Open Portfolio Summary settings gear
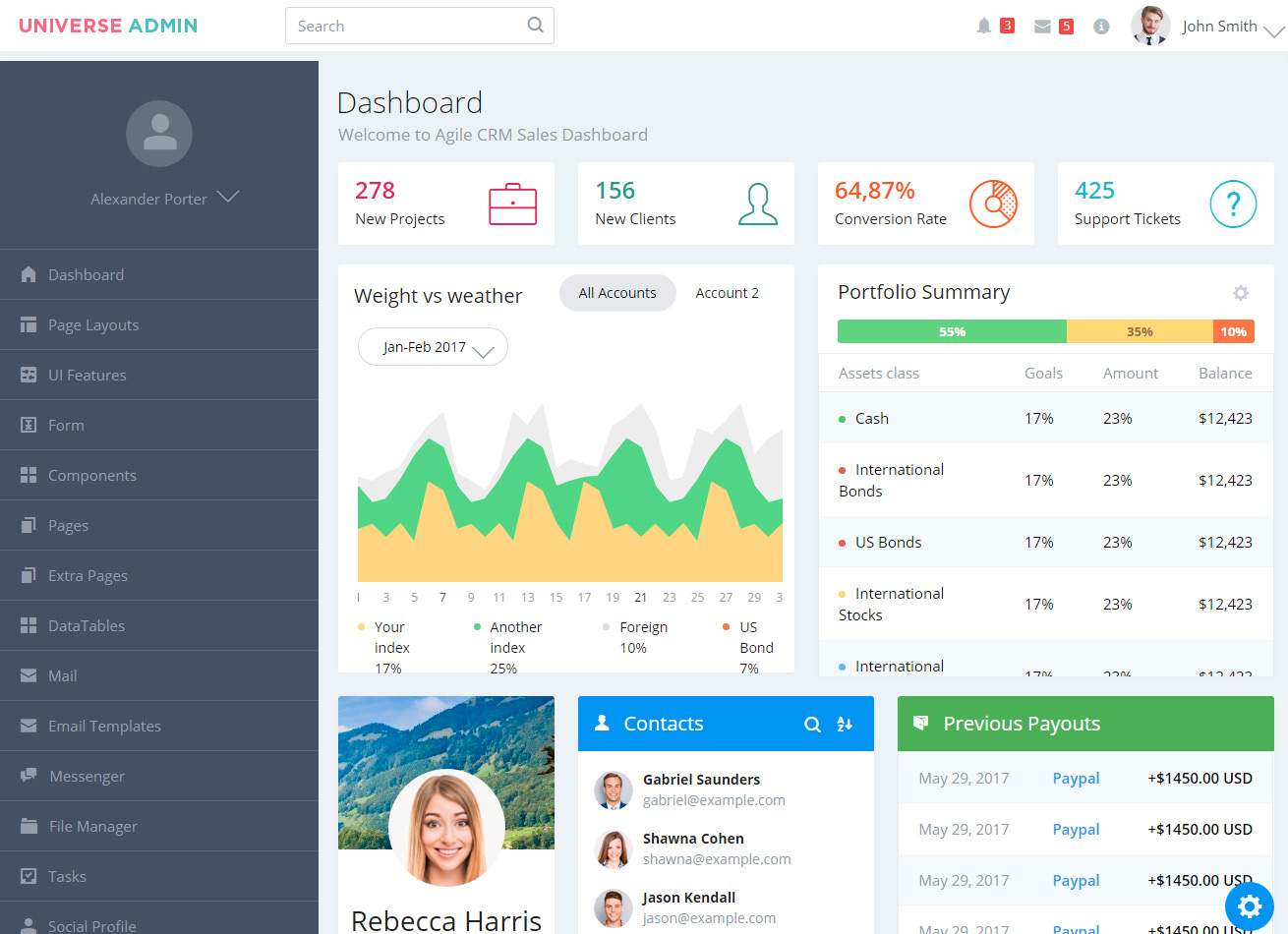The width and height of the screenshot is (1288, 934). tap(1241, 293)
